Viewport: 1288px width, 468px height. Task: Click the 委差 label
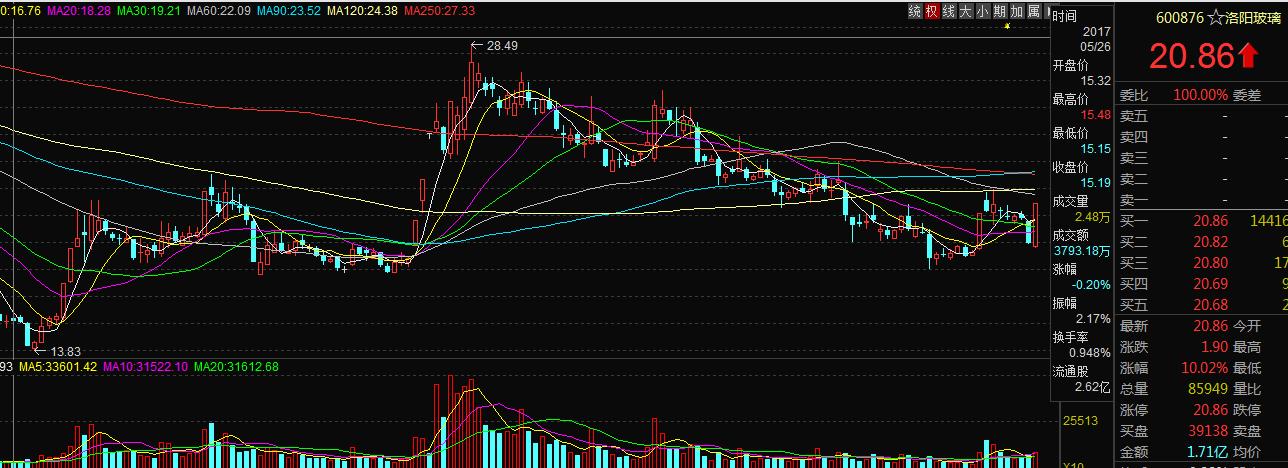1246,95
